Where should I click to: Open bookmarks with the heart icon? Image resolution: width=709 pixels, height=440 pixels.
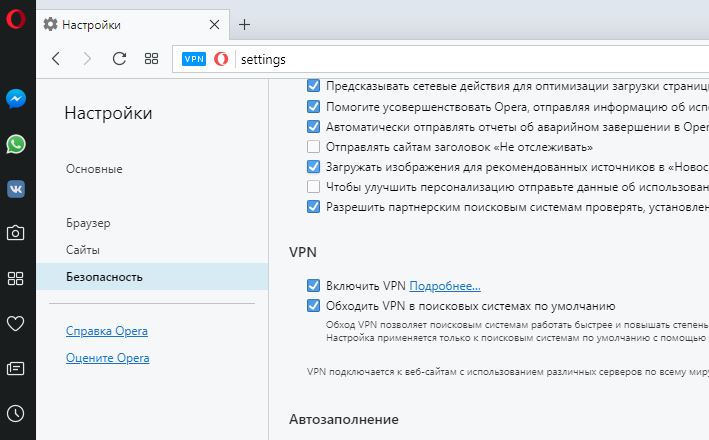[x=15, y=323]
